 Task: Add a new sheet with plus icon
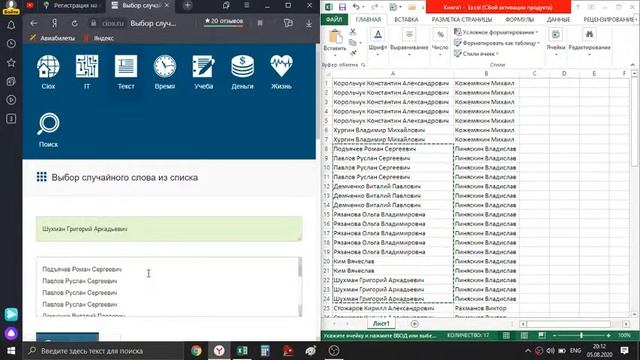click(414, 324)
